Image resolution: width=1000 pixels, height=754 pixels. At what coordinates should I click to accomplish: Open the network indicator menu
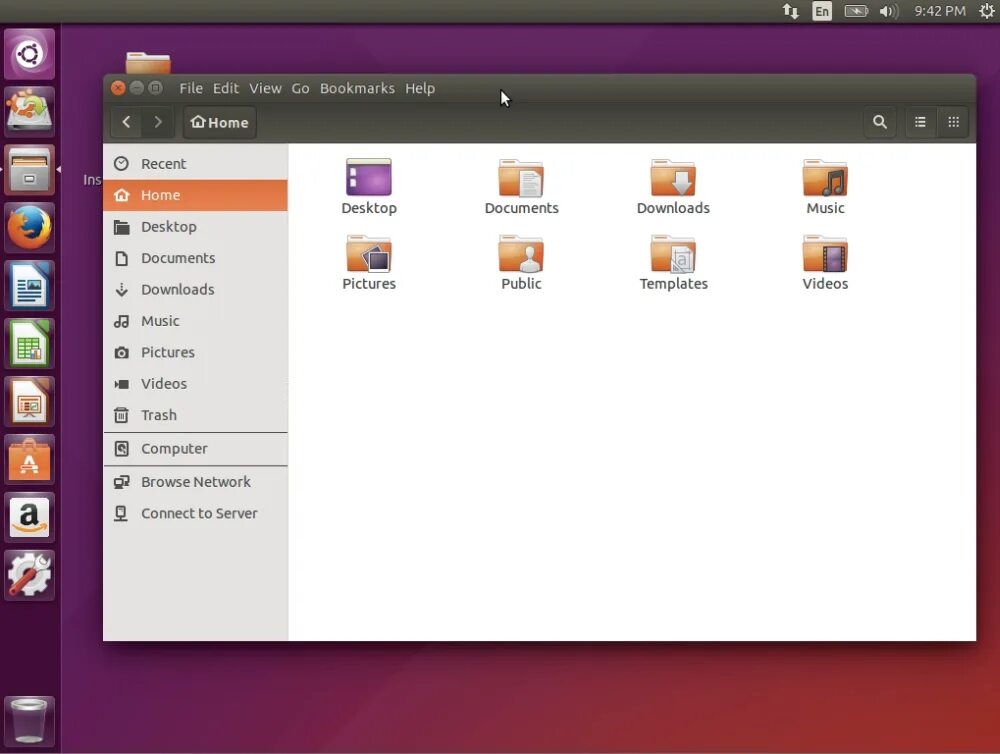pos(790,11)
